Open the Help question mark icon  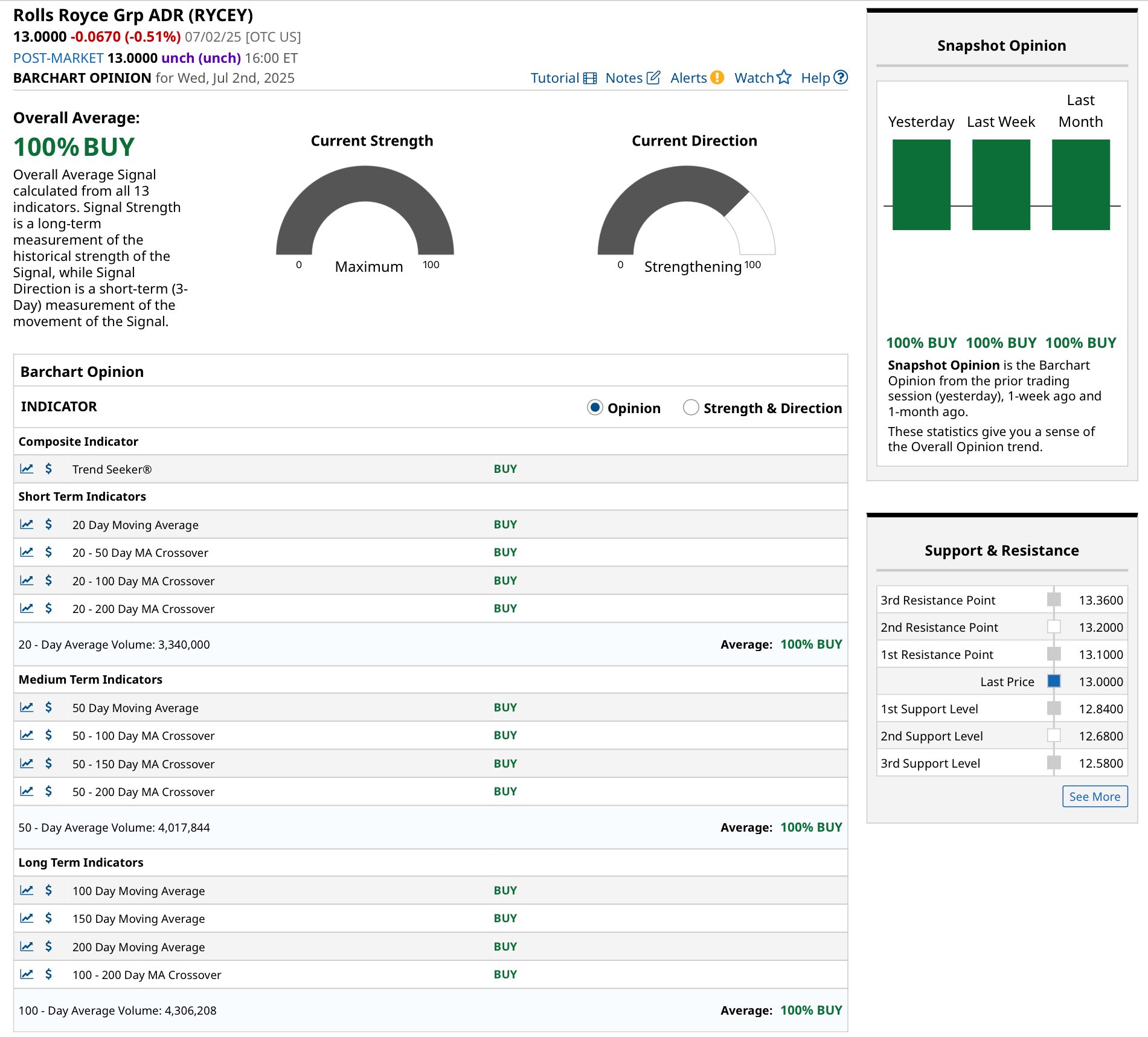click(841, 77)
